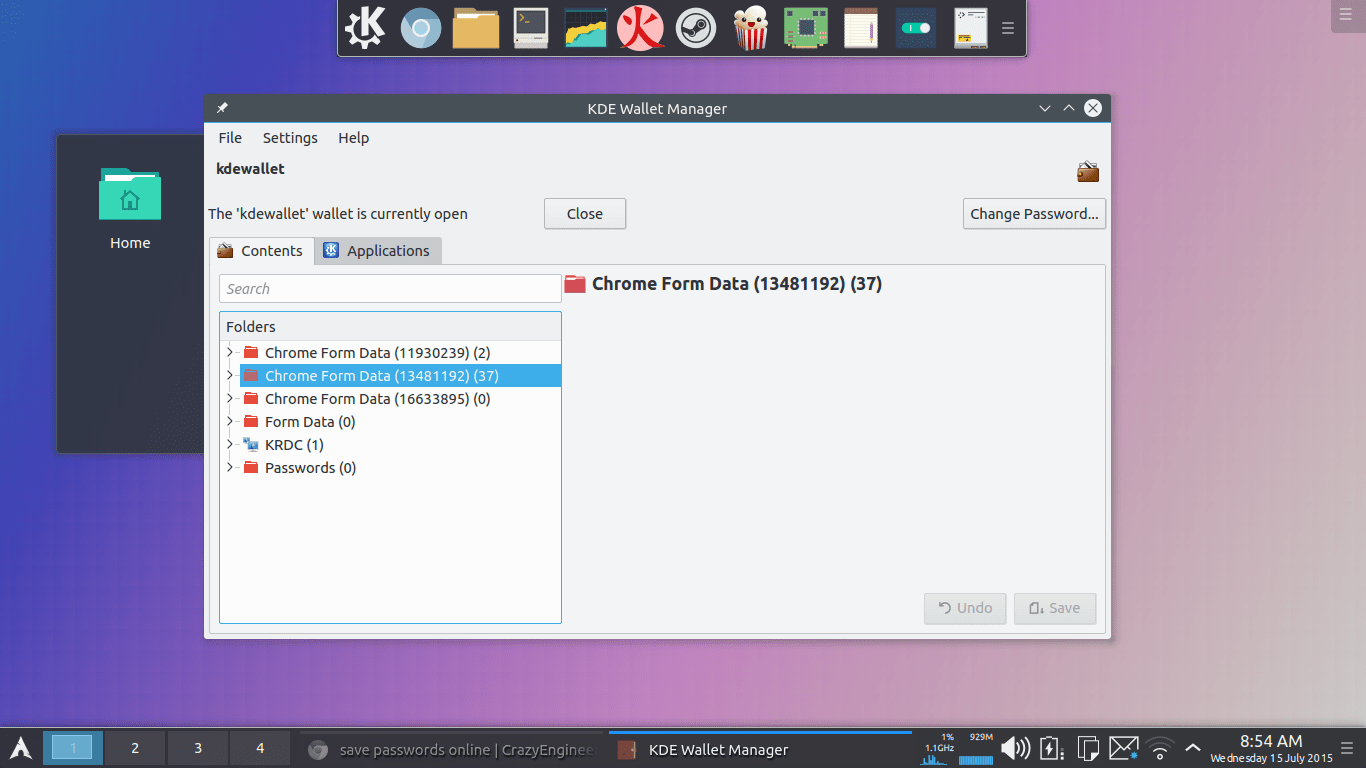Open the dock's hamburger settings menu

pos(1008,28)
